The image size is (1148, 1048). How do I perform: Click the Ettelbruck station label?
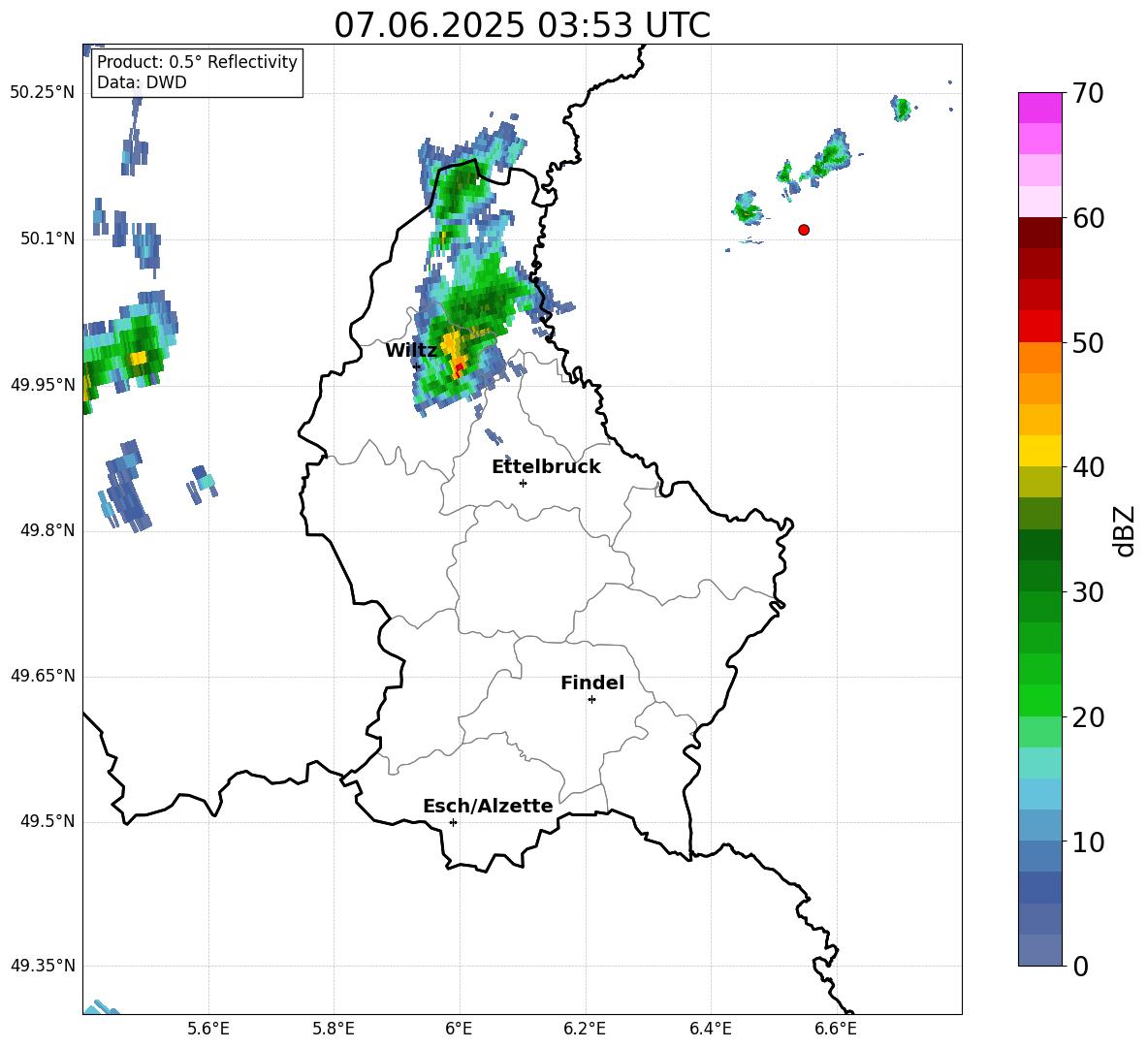click(546, 467)
